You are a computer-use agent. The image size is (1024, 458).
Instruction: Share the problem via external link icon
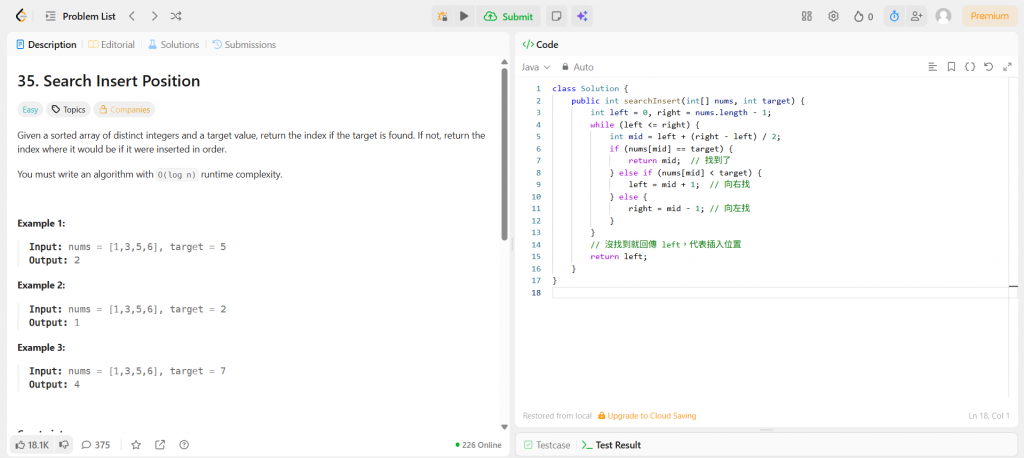click(160, 445)
